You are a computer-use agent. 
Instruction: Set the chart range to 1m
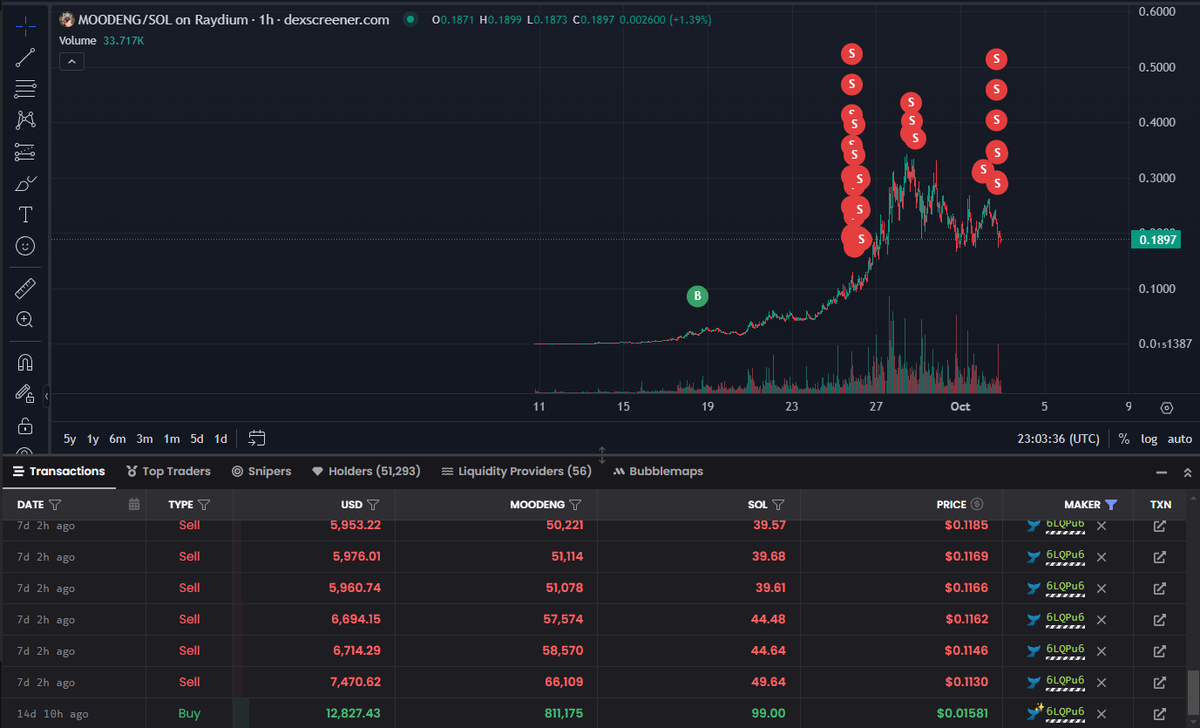[172, 439]
